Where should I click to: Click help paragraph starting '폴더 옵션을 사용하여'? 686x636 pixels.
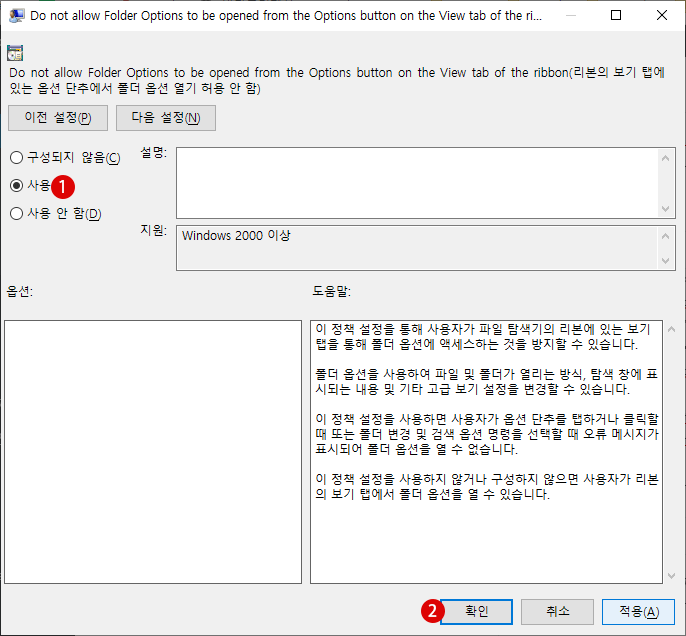pos(486,381)
